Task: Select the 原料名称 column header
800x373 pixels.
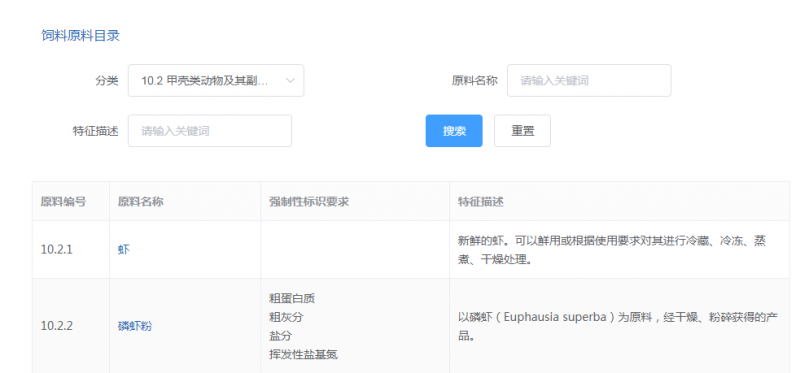Action: [x=140, y=202]
